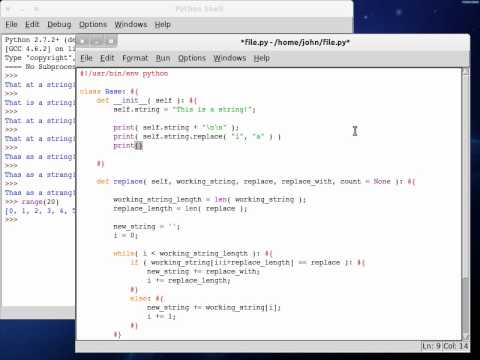Click the 'No Subprocess' line in Shell
Viewport: 480px width, 360px height.
click(x=40, y=67)
